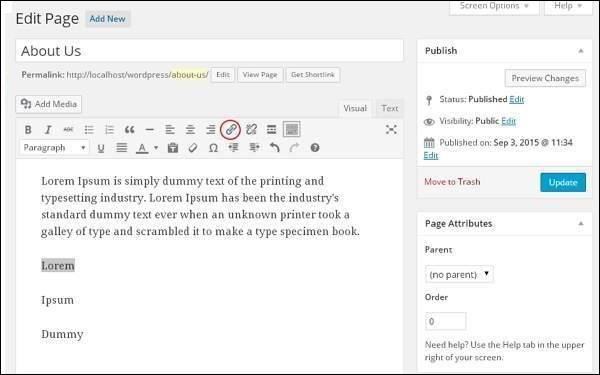The width and height of the screenshot is (600, 375).
Task: Click the Add Media button
Action: [49, 104]
